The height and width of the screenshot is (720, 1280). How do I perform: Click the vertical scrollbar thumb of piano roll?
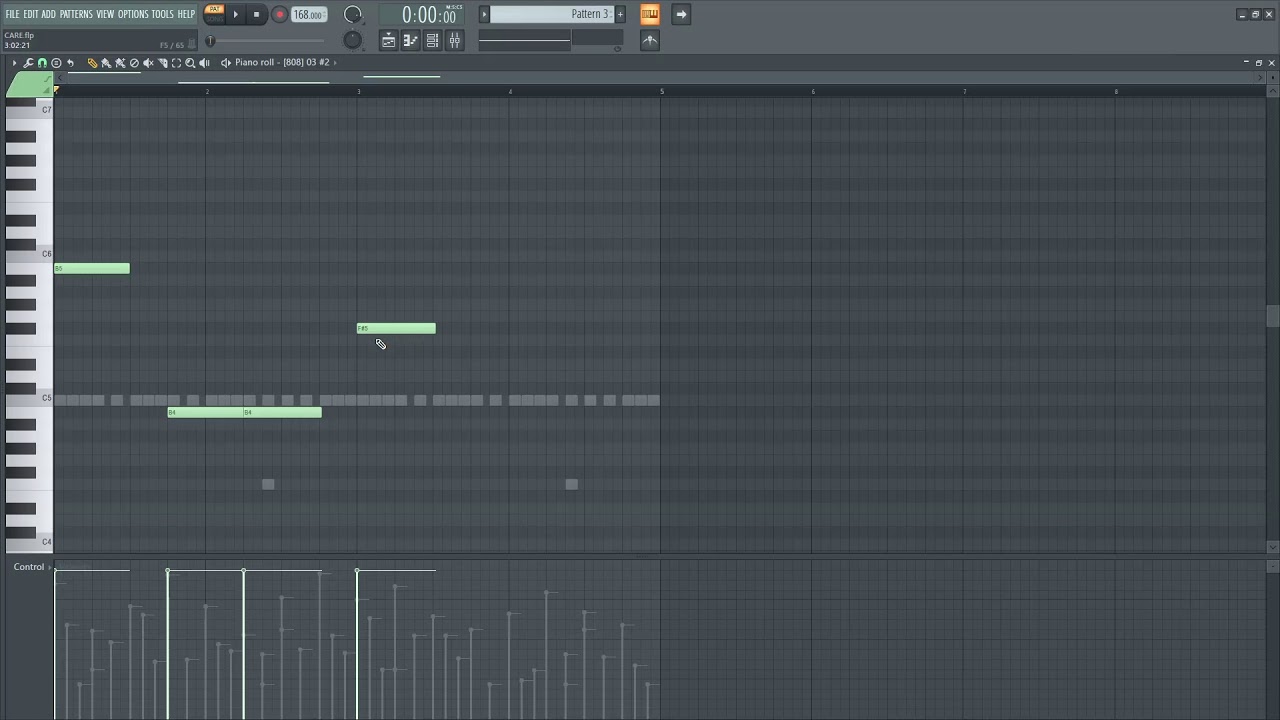coord(1272,316)
